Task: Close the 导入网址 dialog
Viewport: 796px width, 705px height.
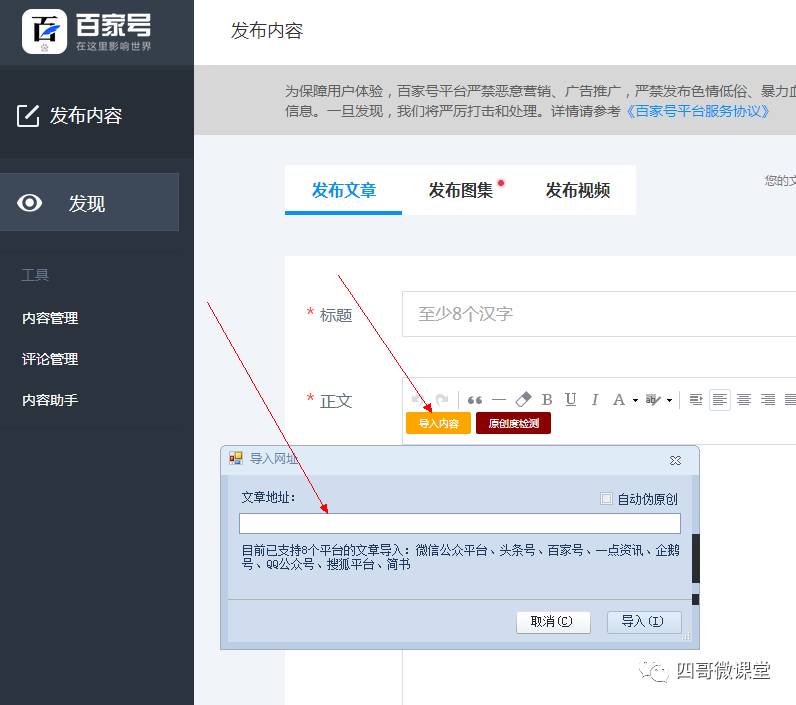Action: [x=675, y=460]
